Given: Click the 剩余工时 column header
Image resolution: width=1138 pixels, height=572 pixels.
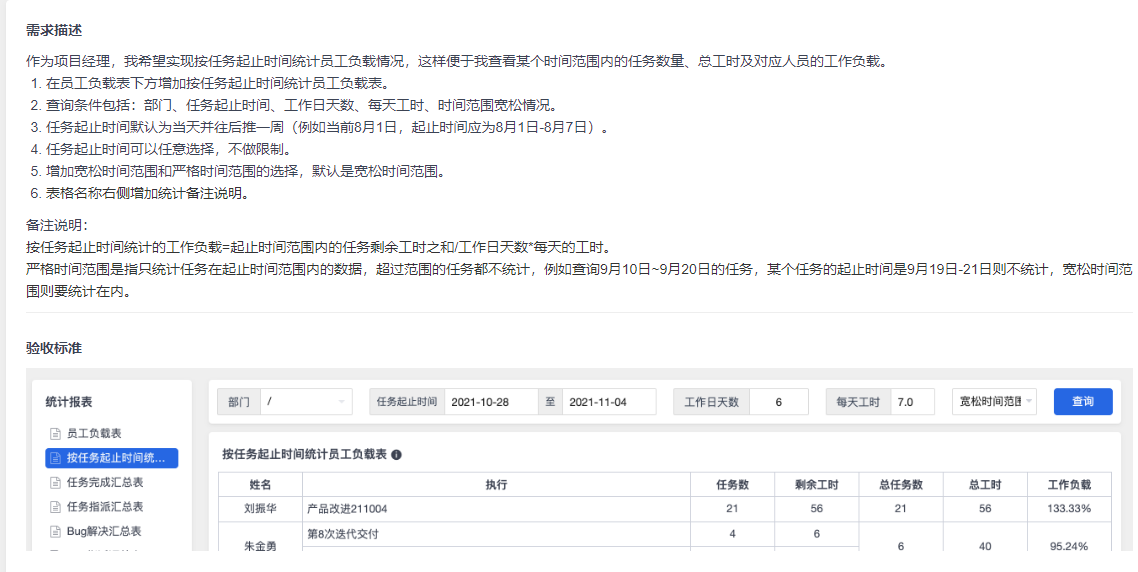Looking at the screenshot, I should pos(816,485).
